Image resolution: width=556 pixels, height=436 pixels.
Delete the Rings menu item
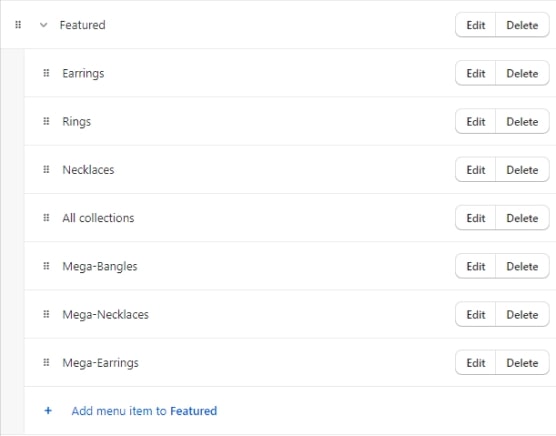(x=522, y=122)
